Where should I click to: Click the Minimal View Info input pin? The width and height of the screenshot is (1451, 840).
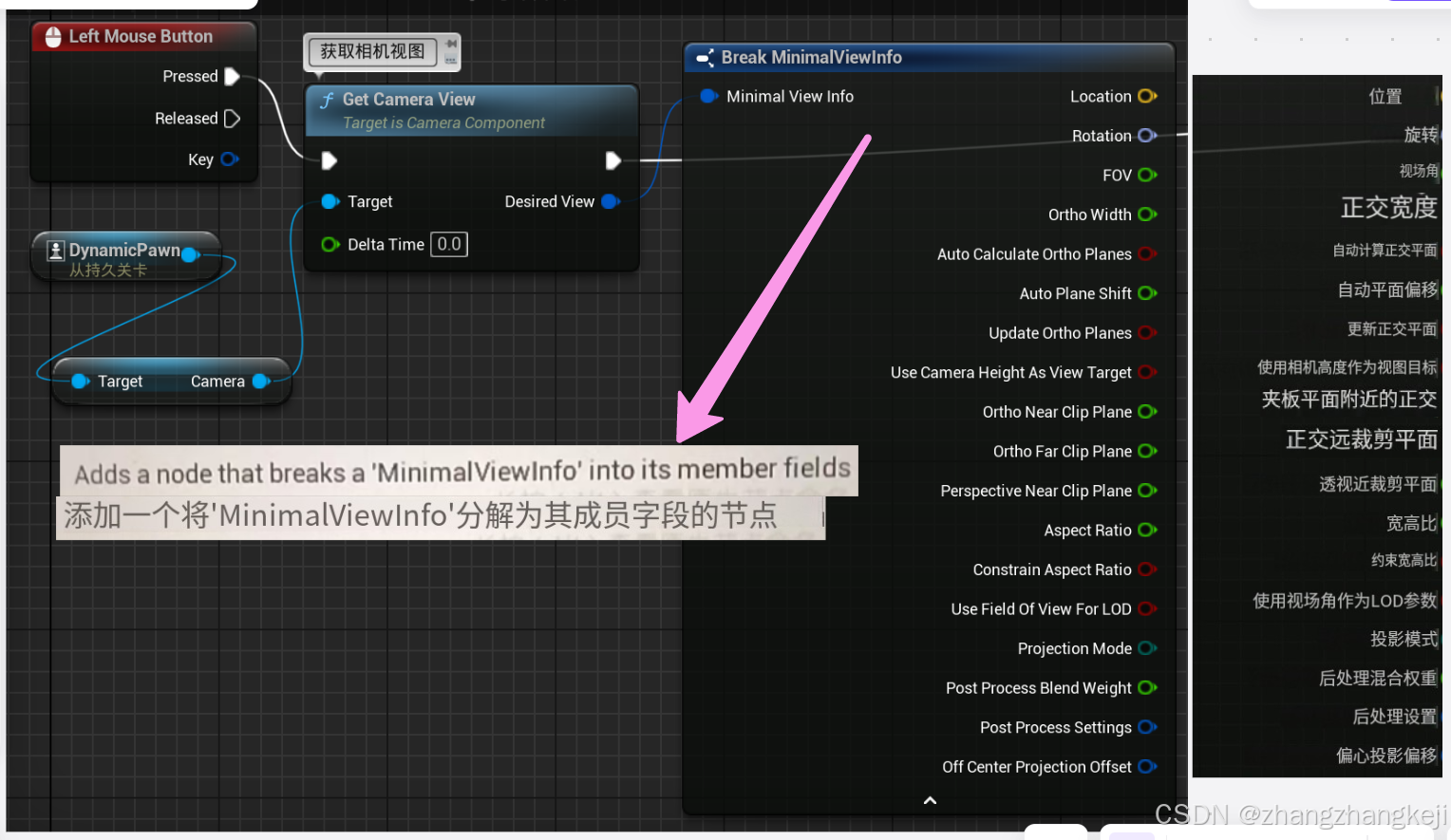tap(708, 97)
